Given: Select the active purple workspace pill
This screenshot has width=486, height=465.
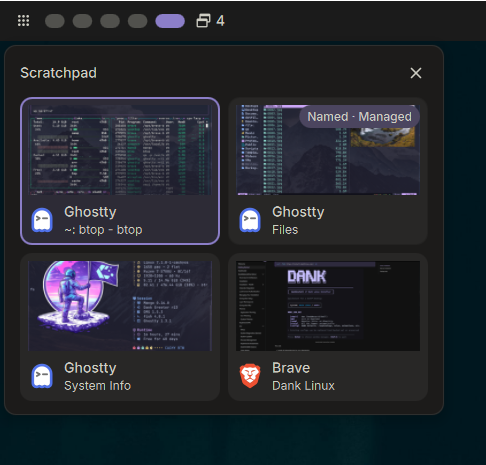Looking at the screenshot, I should (x=170, y=21).
